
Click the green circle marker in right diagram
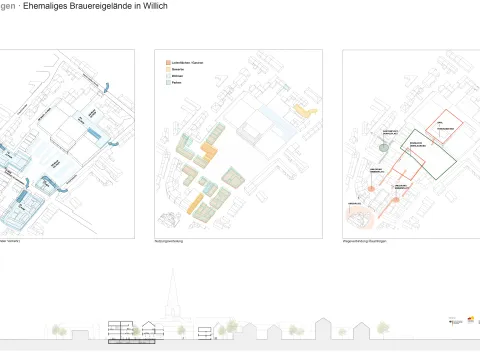coord(384,148)
